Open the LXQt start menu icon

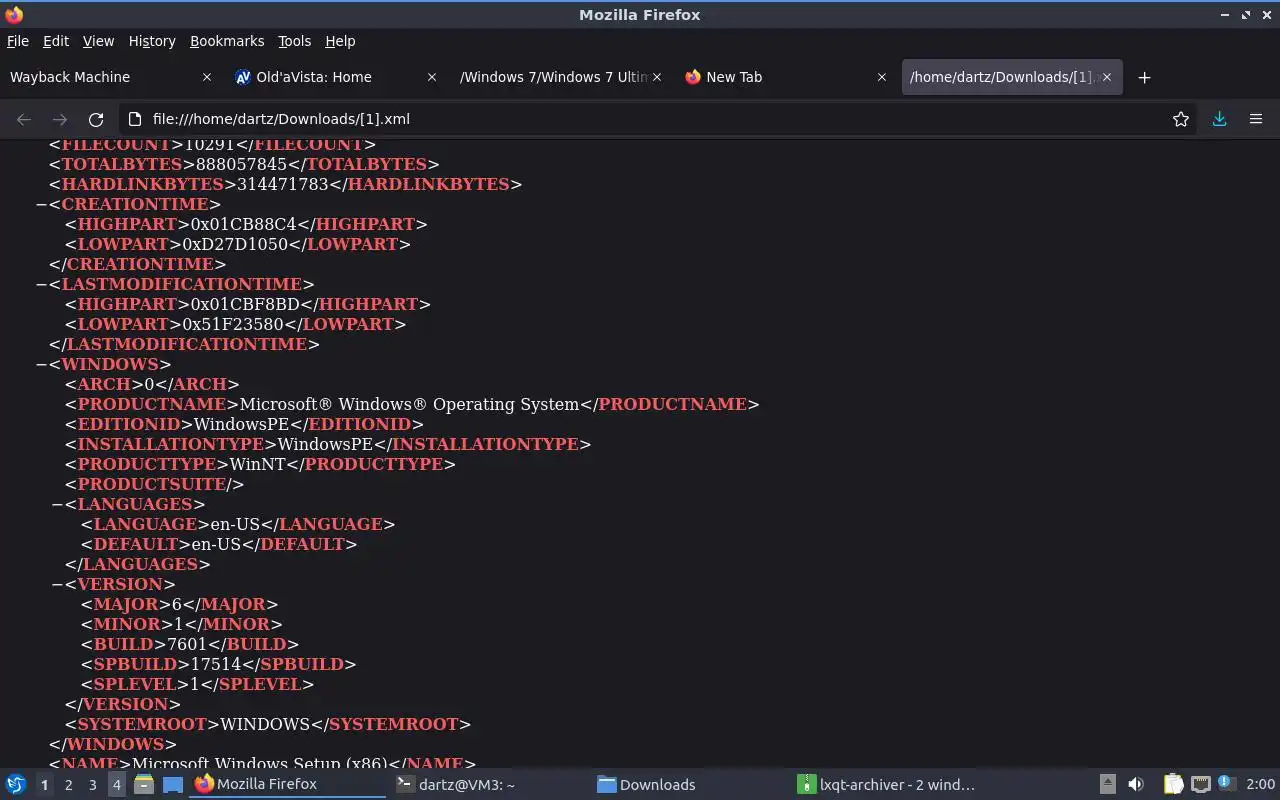[15, 784]
